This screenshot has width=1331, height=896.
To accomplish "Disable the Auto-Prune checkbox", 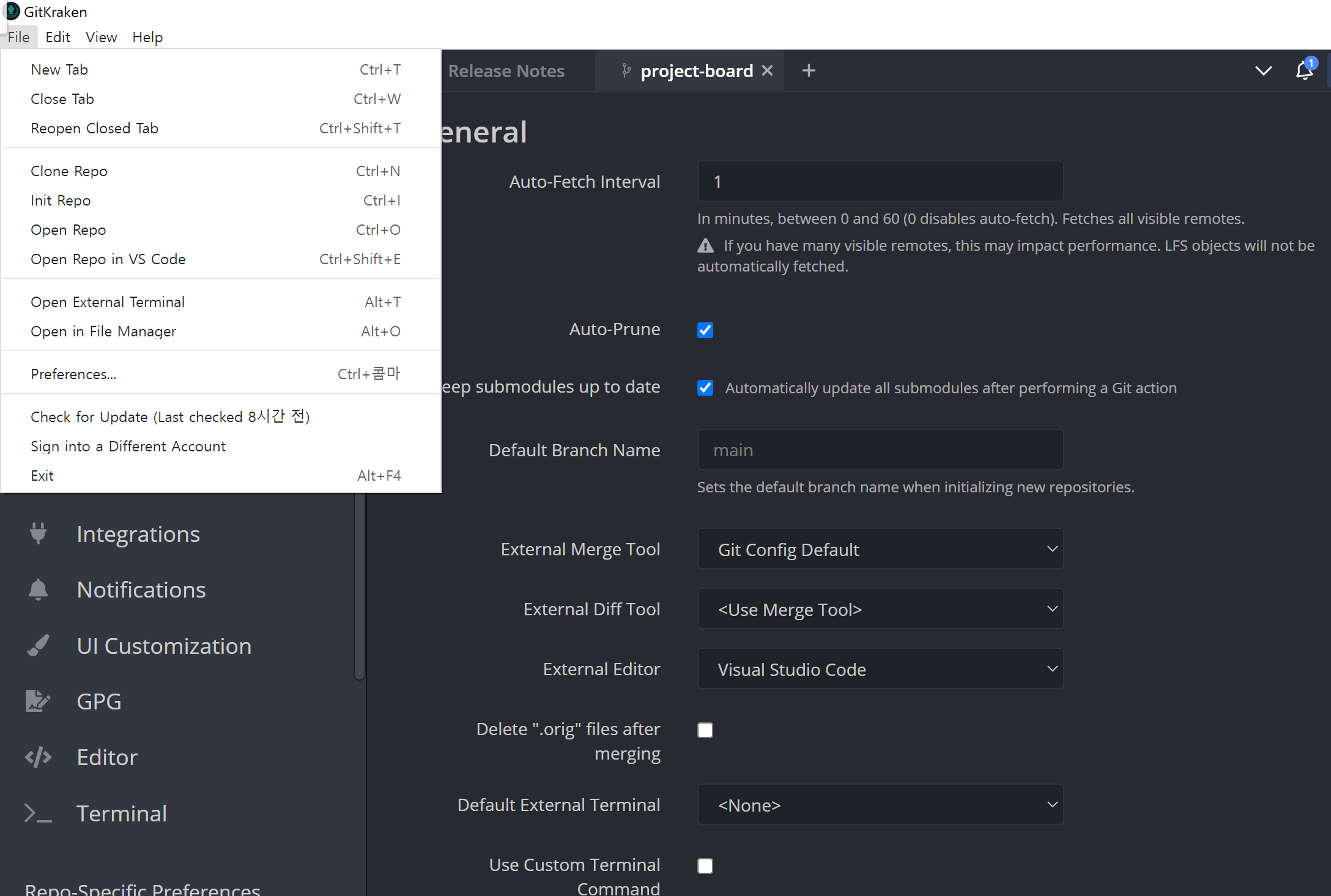I will tap(705, 330).
